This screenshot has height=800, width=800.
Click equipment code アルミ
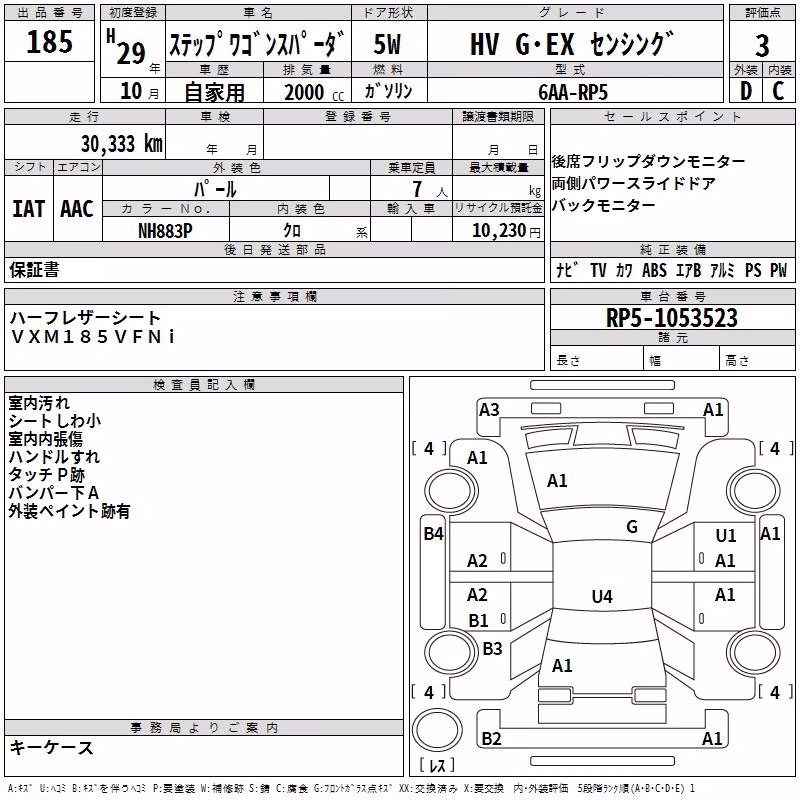(722, 270)
